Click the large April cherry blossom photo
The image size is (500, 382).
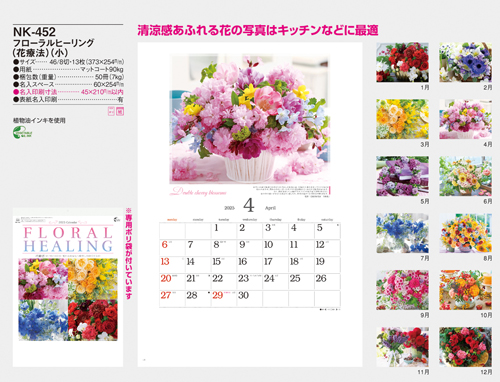tap(249, 119)
